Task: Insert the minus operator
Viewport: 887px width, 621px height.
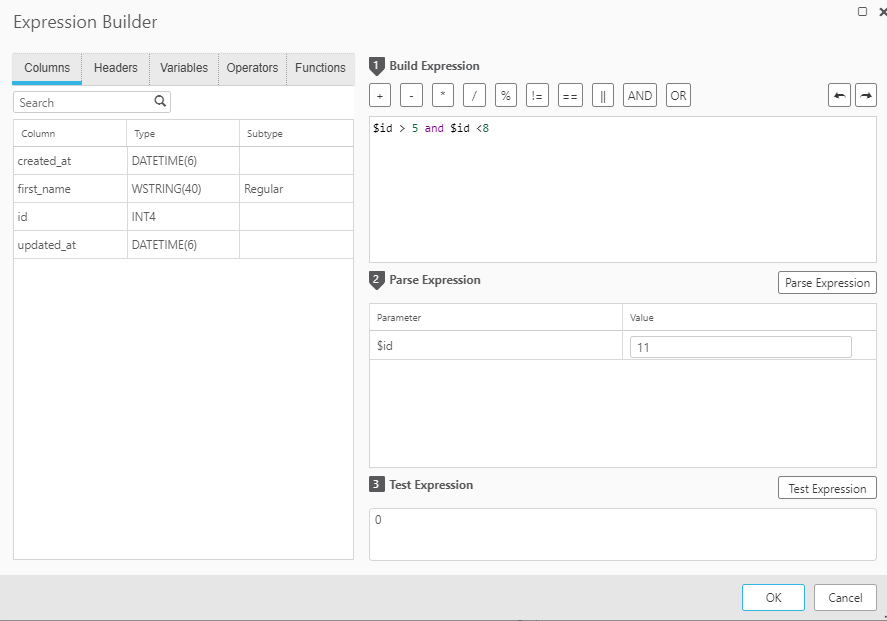Action: coord(411,96)
